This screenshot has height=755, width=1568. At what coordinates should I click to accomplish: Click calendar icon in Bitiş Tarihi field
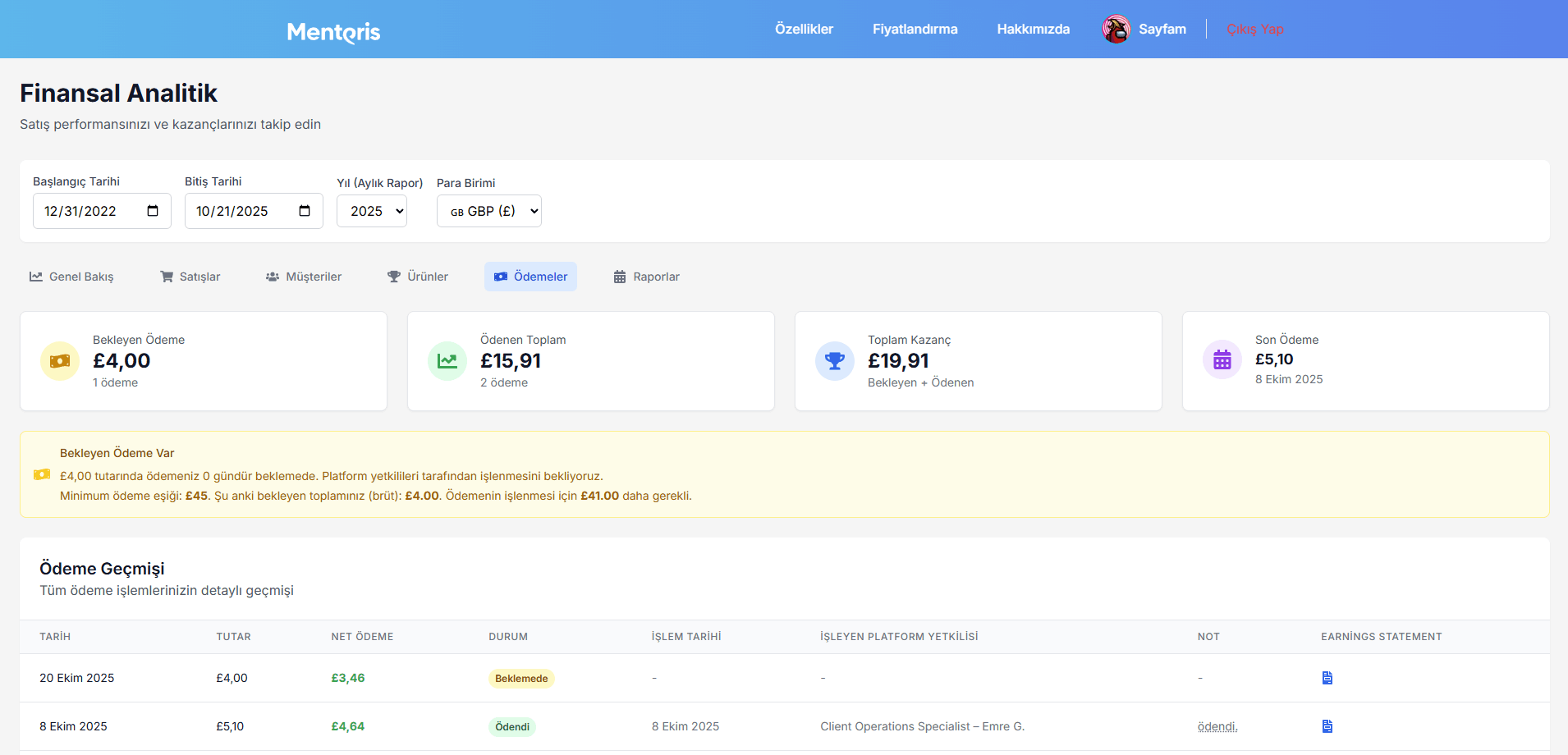(305, 211)
